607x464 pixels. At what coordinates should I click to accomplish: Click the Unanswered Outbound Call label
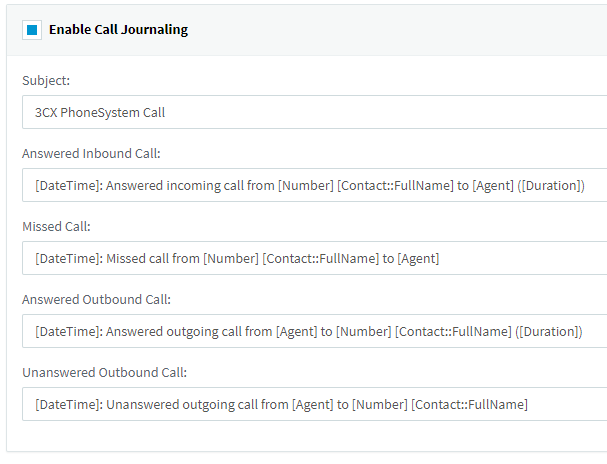[104, 372]
